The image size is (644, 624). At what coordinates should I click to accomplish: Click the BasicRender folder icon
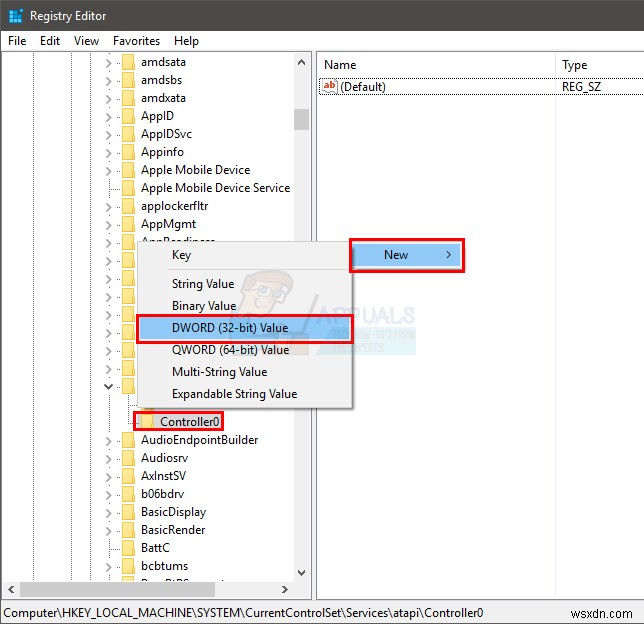pyautogui.click(x=128, y=530)
